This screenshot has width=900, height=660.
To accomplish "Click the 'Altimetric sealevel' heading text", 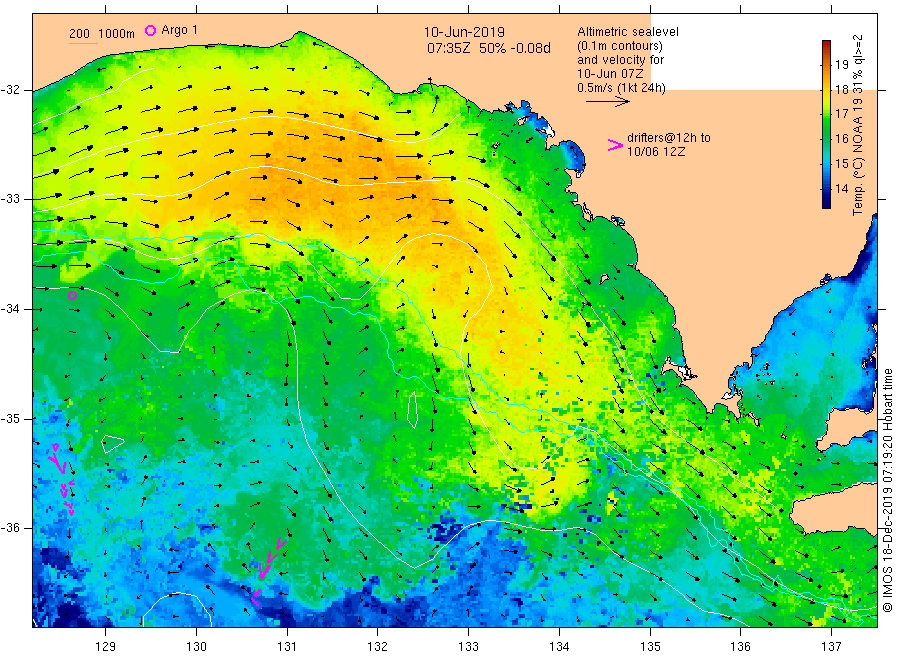I will (627, 32).
